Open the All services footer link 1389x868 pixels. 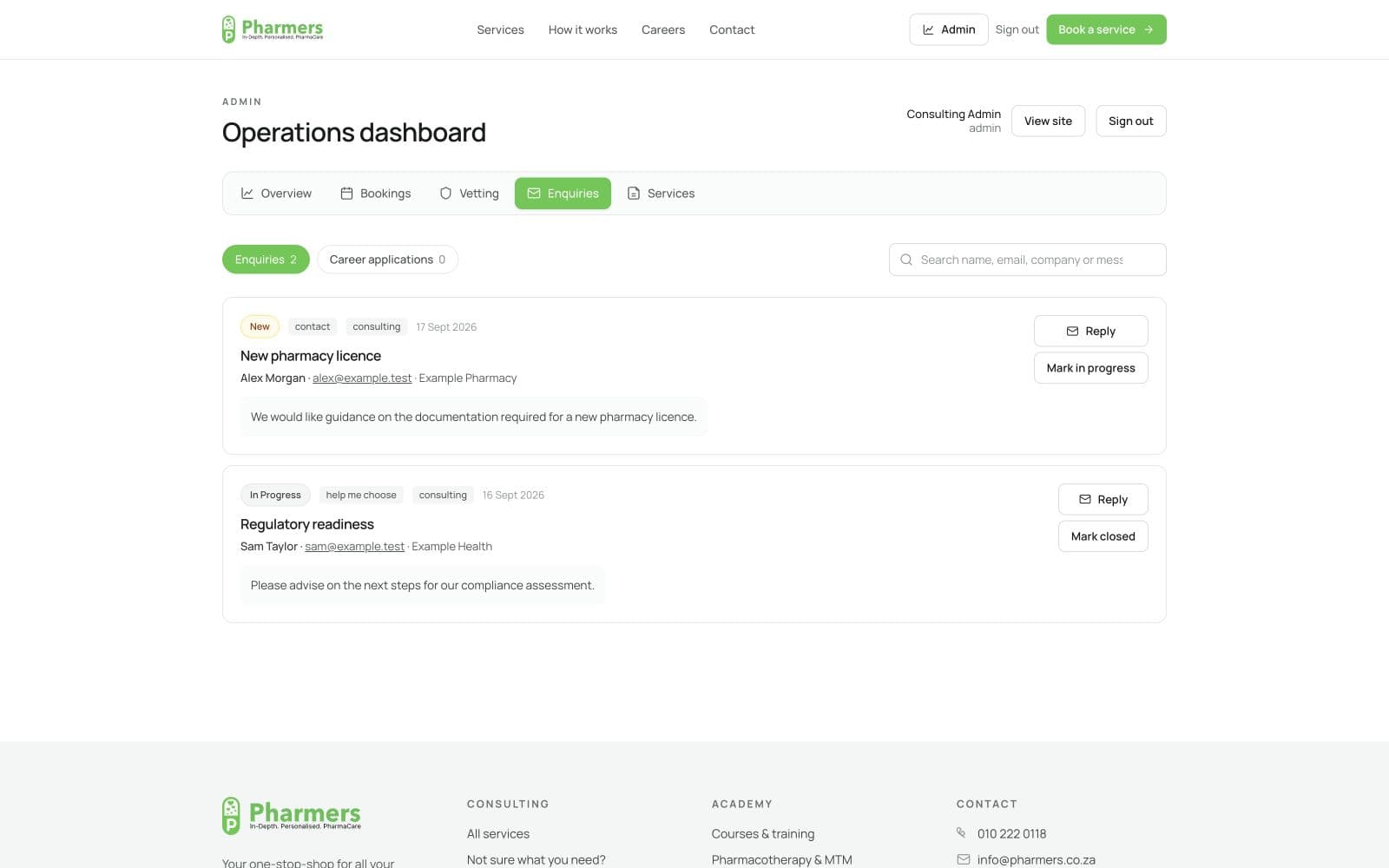click(x=498, y=834)
